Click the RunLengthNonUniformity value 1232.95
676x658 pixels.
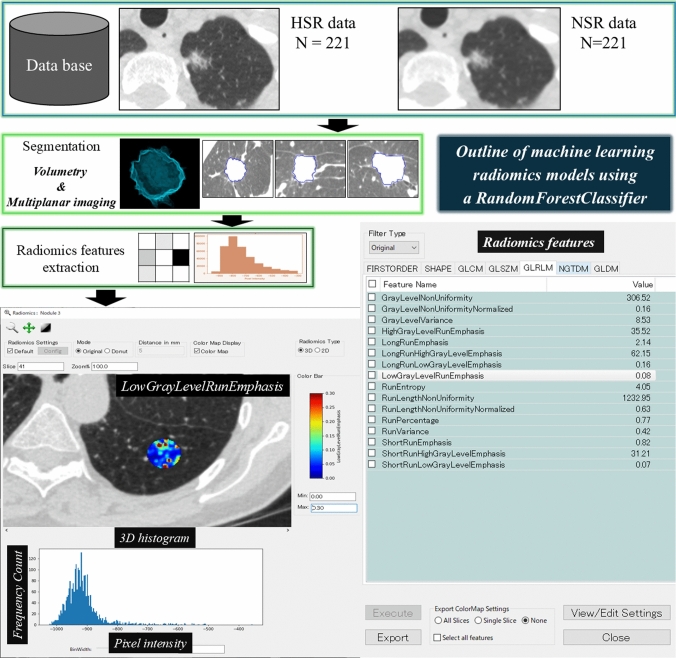[x=636, y=398]
